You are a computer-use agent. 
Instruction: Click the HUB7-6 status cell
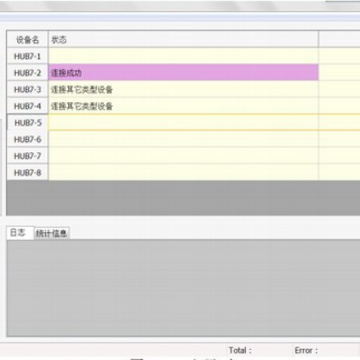[x=183, y=139]
